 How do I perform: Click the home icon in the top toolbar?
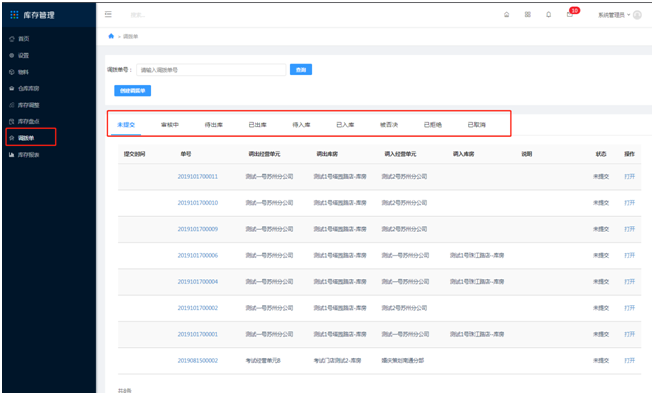[506, 15]
